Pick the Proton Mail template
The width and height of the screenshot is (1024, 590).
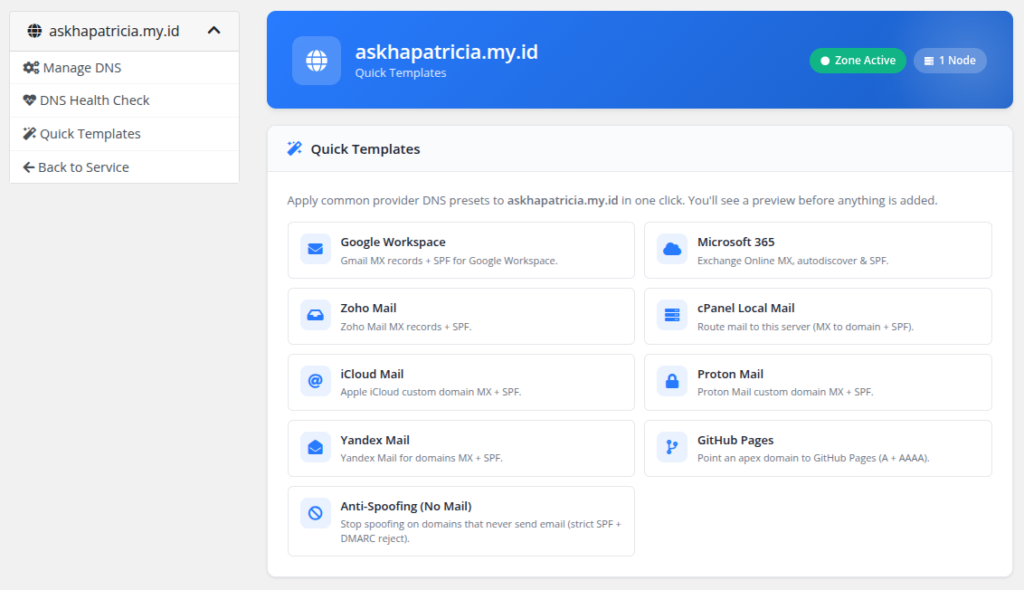click(x=818, y=382)
